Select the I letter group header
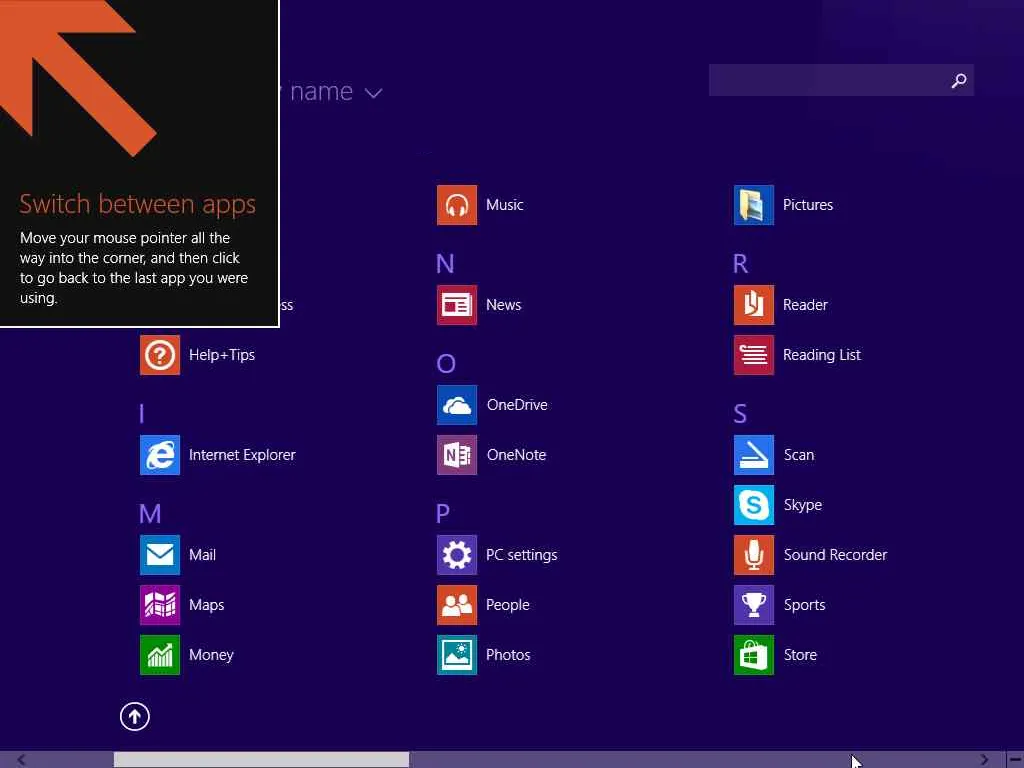 pos(142,414)
